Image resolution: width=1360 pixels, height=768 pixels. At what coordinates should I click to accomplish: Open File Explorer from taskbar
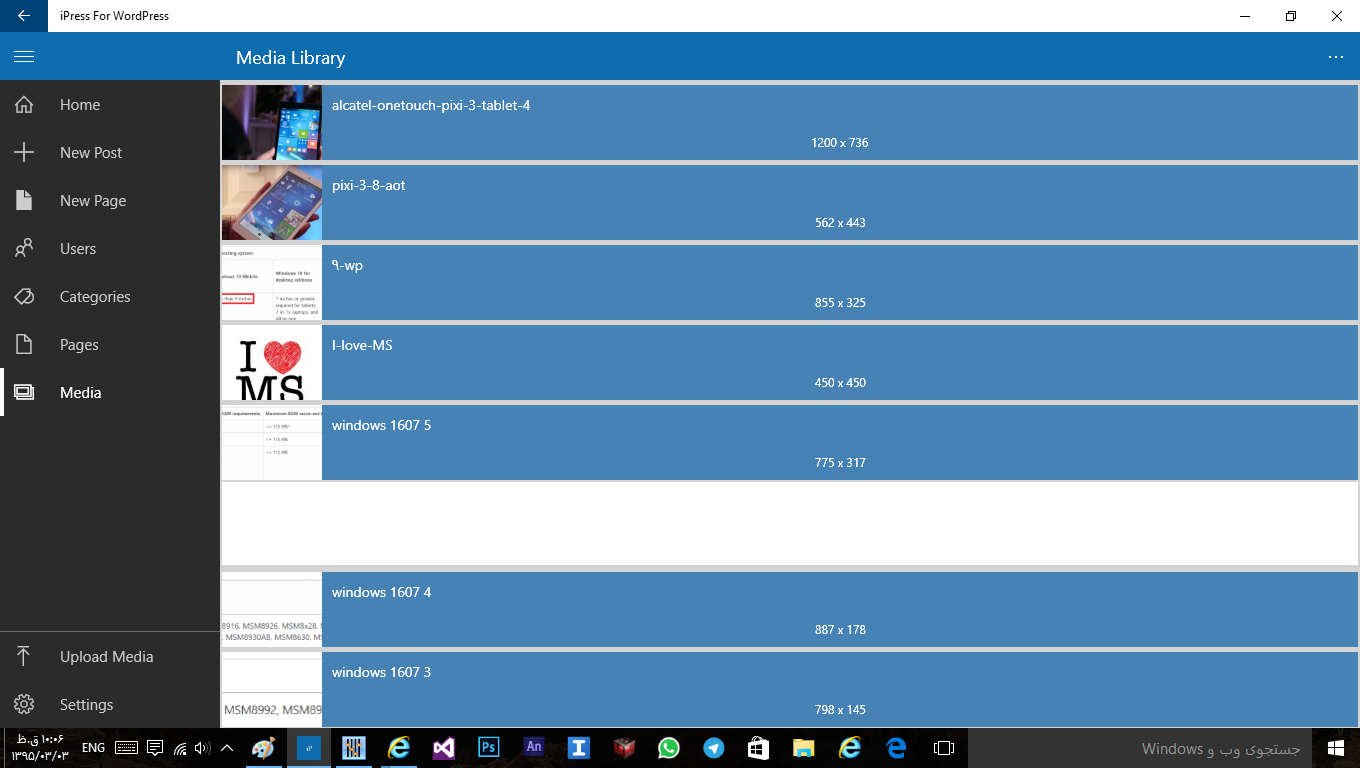[803, 748]
